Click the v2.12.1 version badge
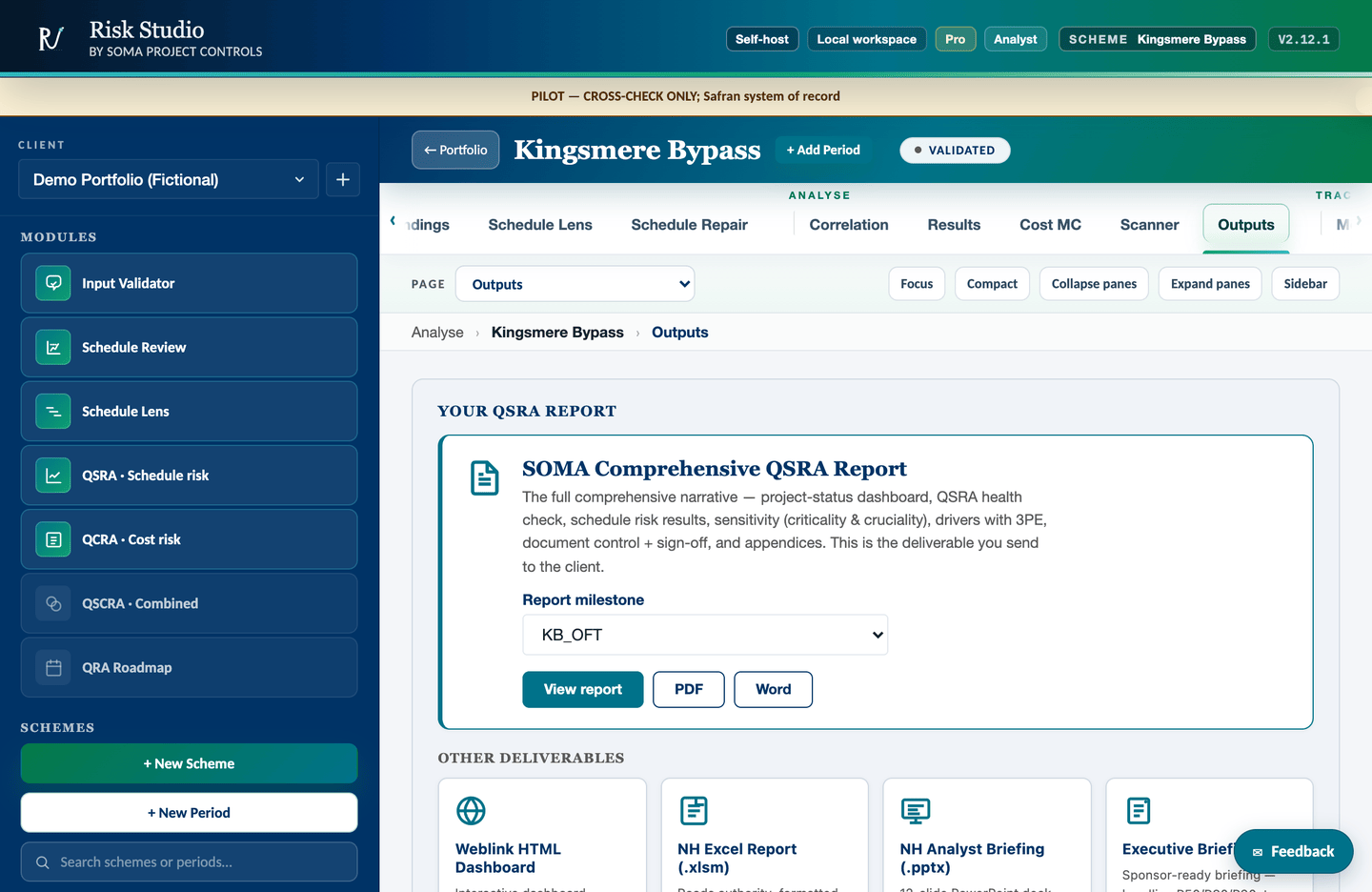Image resolution: width=1372 pixels, height=892 pixels. pyautogui.click(x=1303, y=39)
